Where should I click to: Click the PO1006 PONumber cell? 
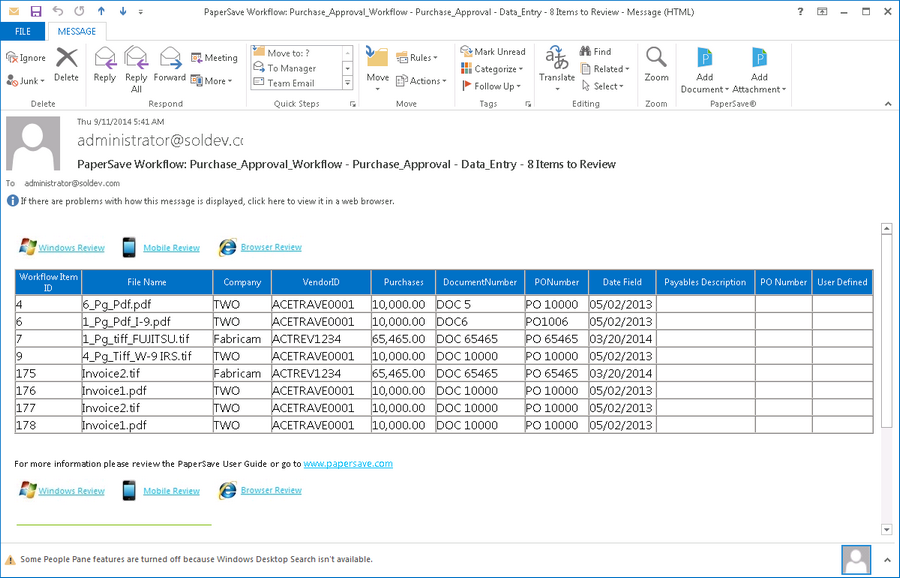tap(556, 321)
